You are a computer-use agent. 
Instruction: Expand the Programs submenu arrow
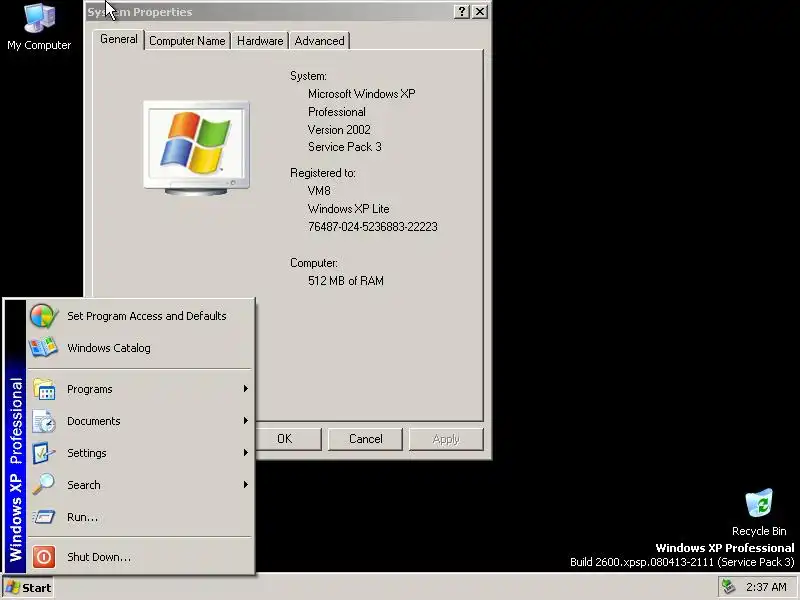(245, 389)
